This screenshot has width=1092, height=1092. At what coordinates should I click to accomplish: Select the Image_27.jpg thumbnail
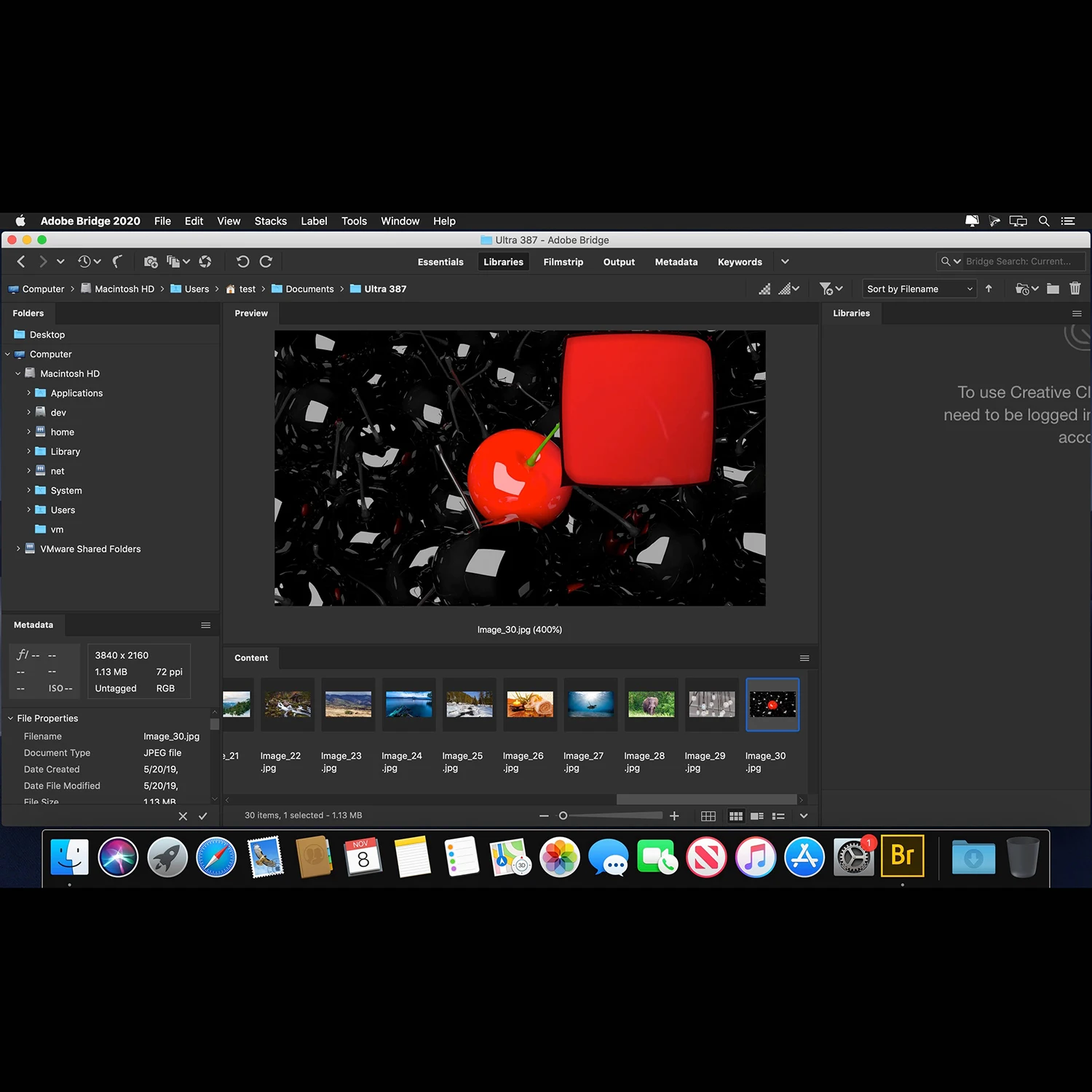point(590,705)
